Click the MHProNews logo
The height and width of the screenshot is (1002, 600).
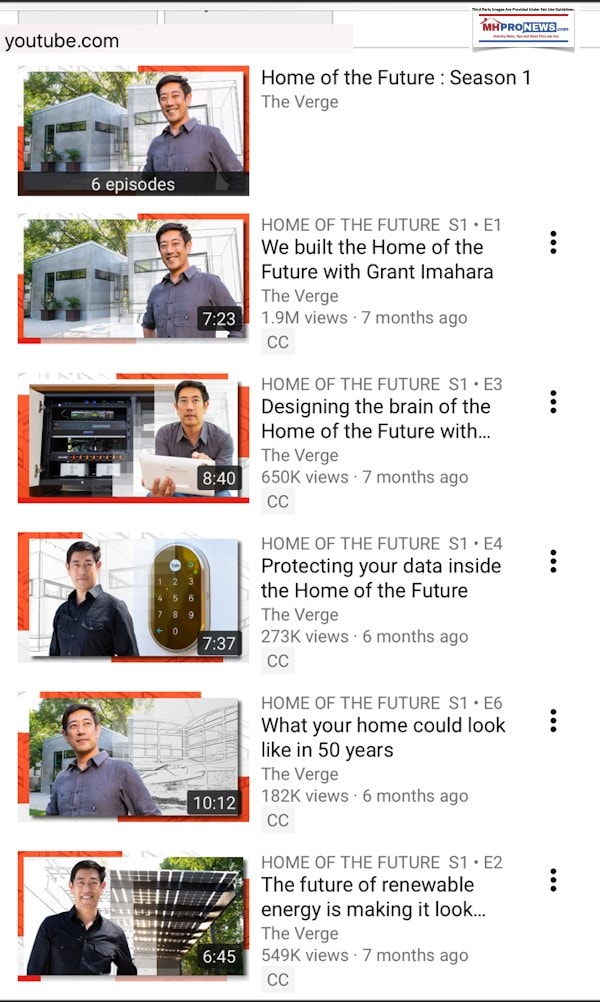pos(523,29)
